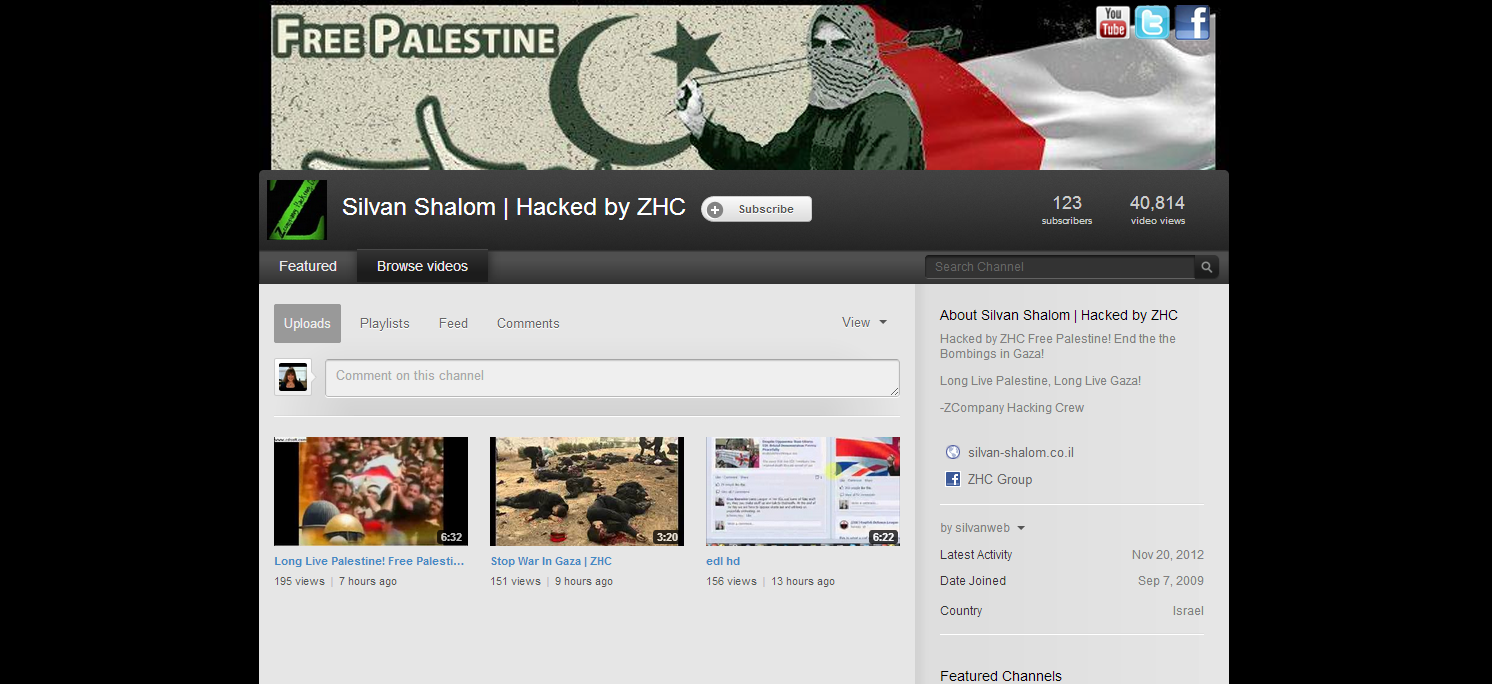Image resolution: width=1492 pixels, height=684 pixels.
Task: Expand the 'by silvanweb' dropdown
Action: coord(982,528)
